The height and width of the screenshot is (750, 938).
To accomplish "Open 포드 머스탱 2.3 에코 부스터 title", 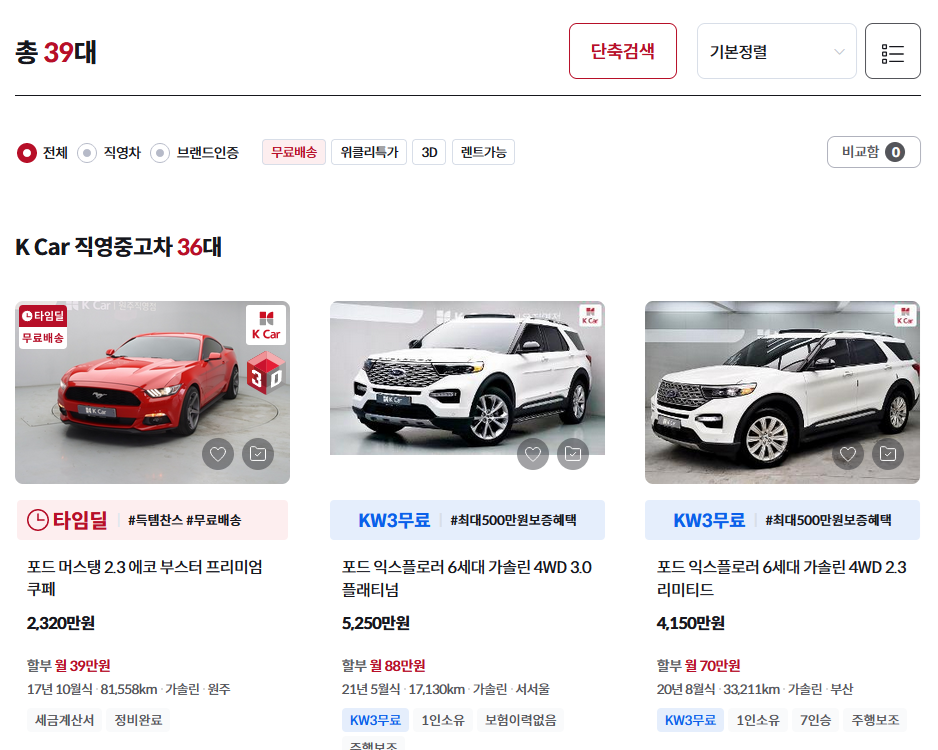I will pyautogui.click(x=145, y=578).
